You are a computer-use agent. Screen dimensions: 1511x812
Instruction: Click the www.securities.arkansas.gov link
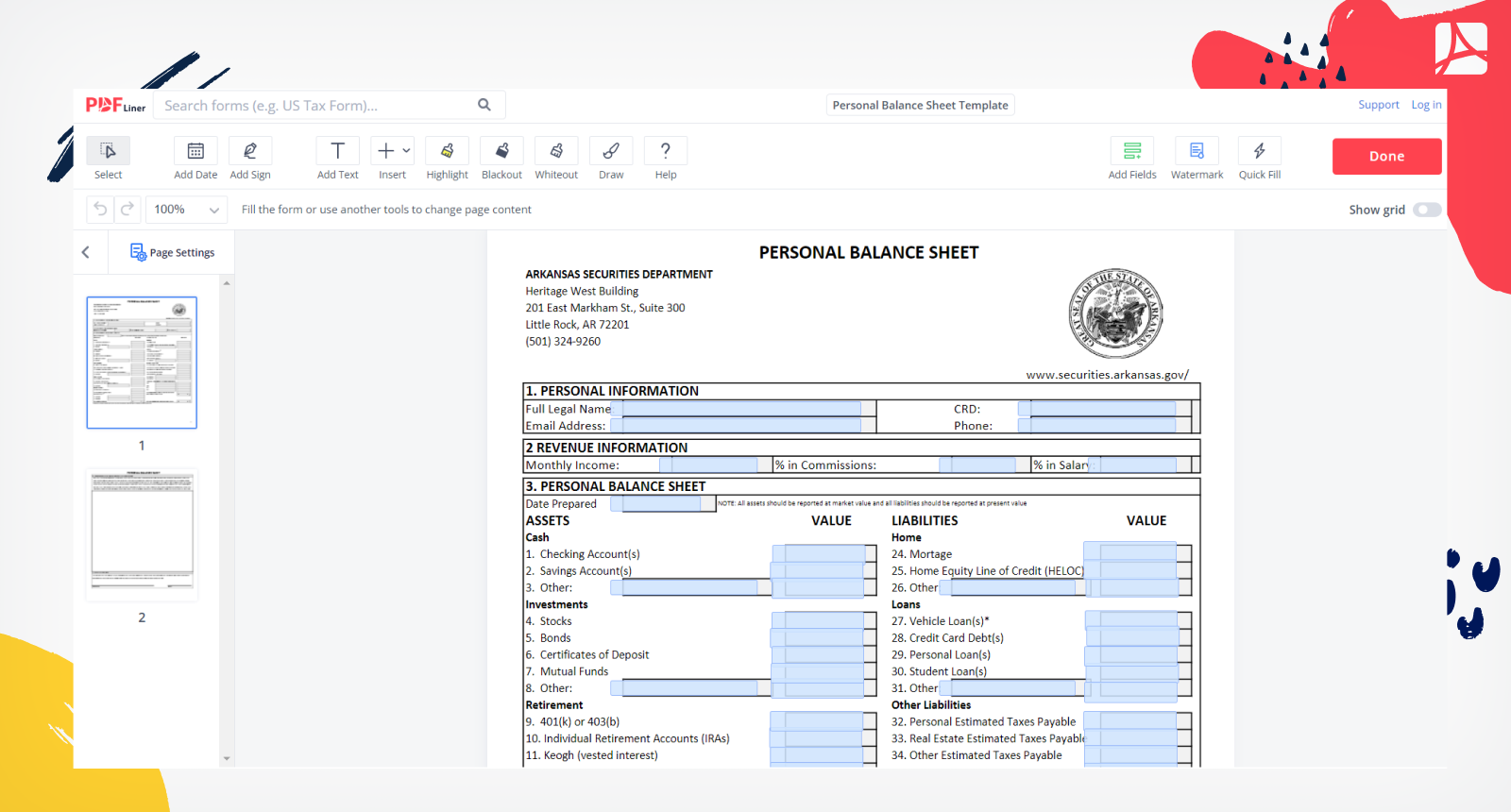(1107, 375)
